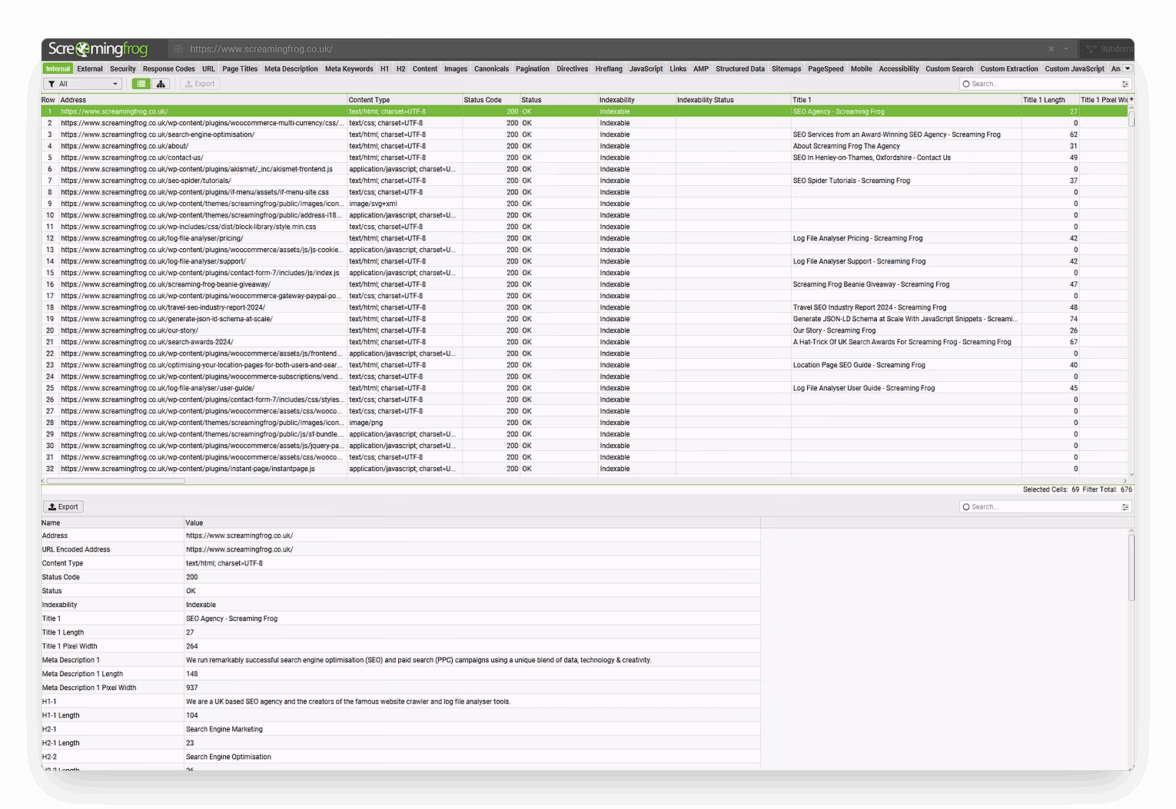Click the top Export button
Screen dimensions: 1176x809
(200, 84)
